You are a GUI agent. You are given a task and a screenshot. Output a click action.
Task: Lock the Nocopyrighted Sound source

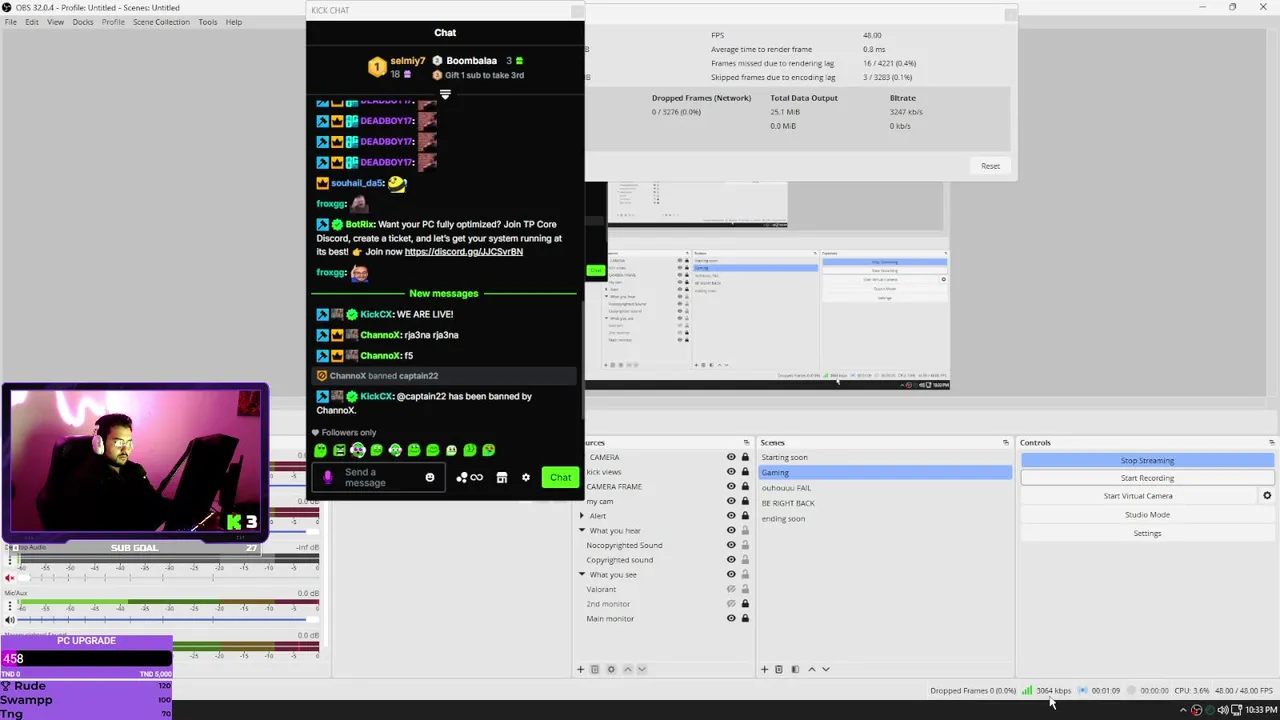click(x=745, y=545)
